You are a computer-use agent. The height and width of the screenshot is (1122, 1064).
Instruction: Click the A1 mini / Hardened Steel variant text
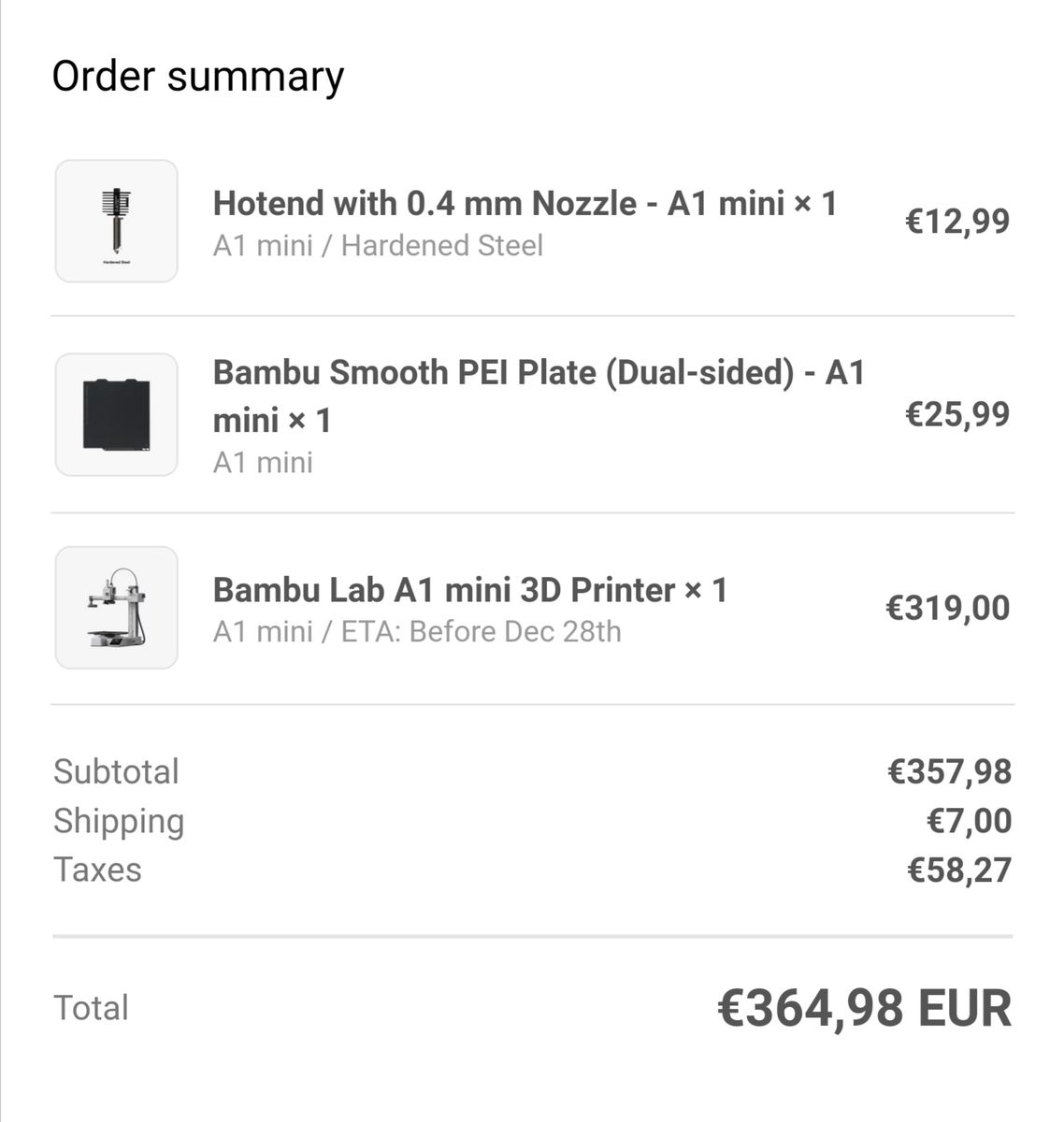tap(378, 246)
